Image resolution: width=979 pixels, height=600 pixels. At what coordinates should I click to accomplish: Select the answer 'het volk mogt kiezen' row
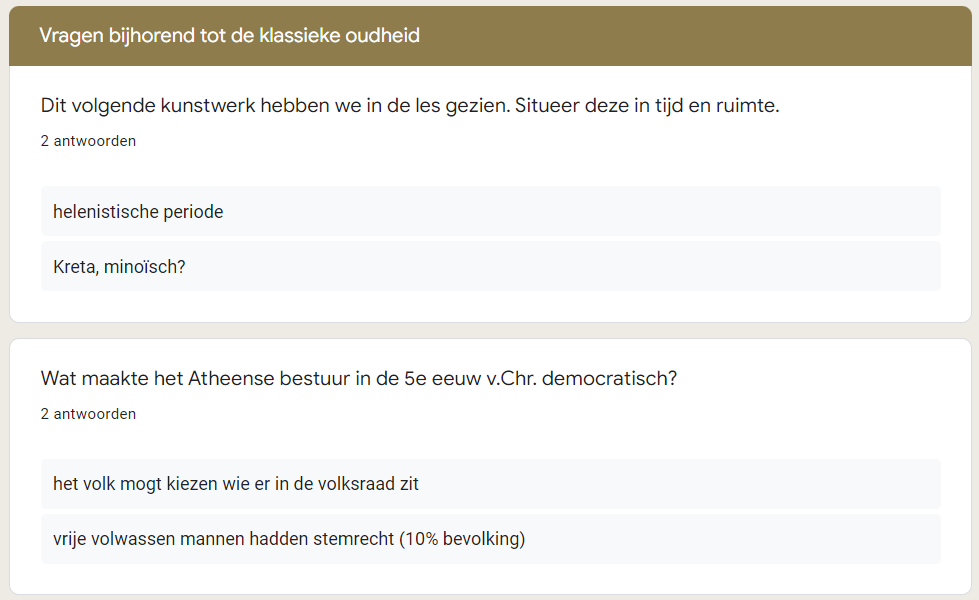point(491,484)
